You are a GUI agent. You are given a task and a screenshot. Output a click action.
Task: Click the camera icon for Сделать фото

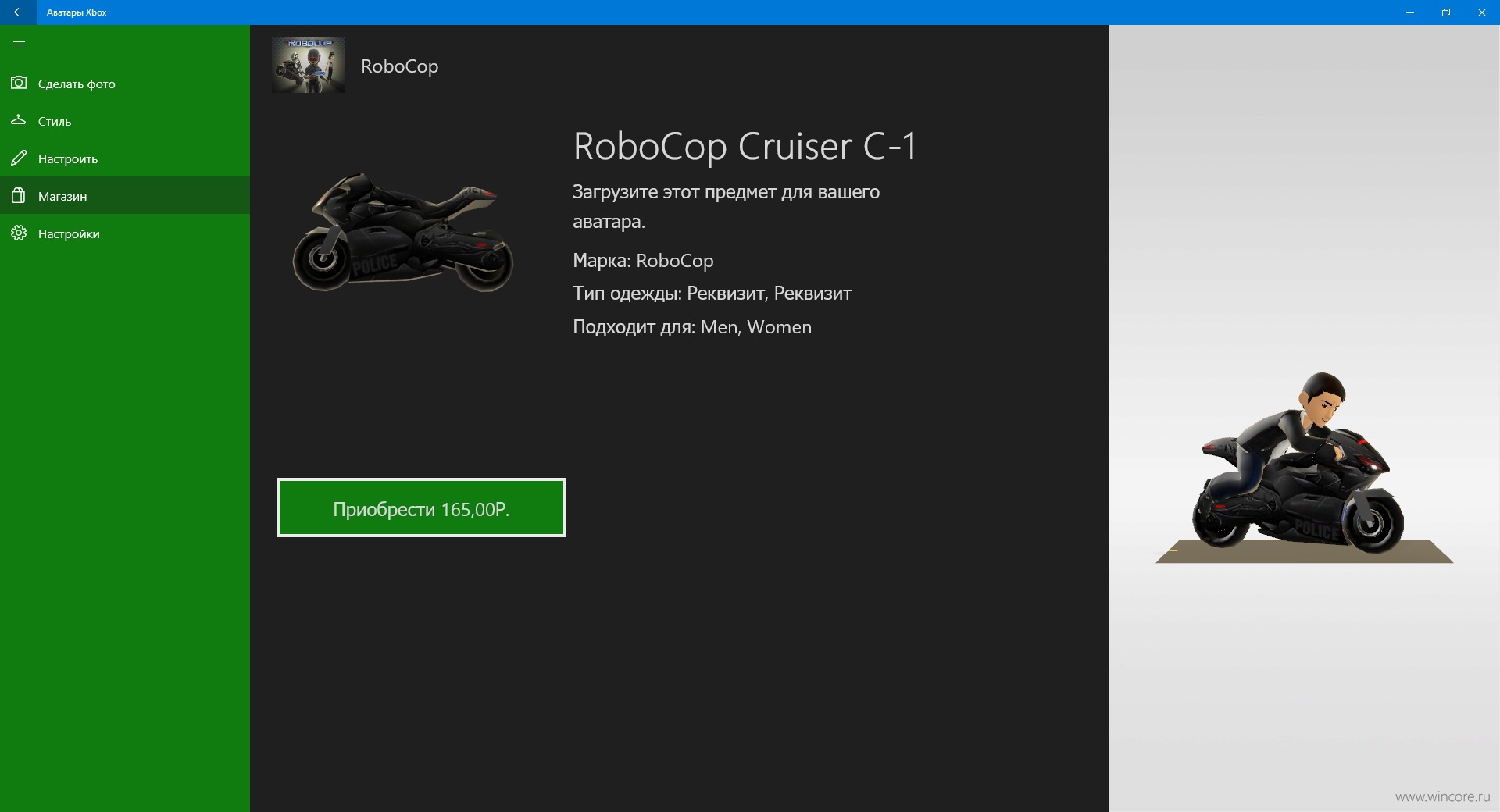pyautogui.click(x=19, y=83)
